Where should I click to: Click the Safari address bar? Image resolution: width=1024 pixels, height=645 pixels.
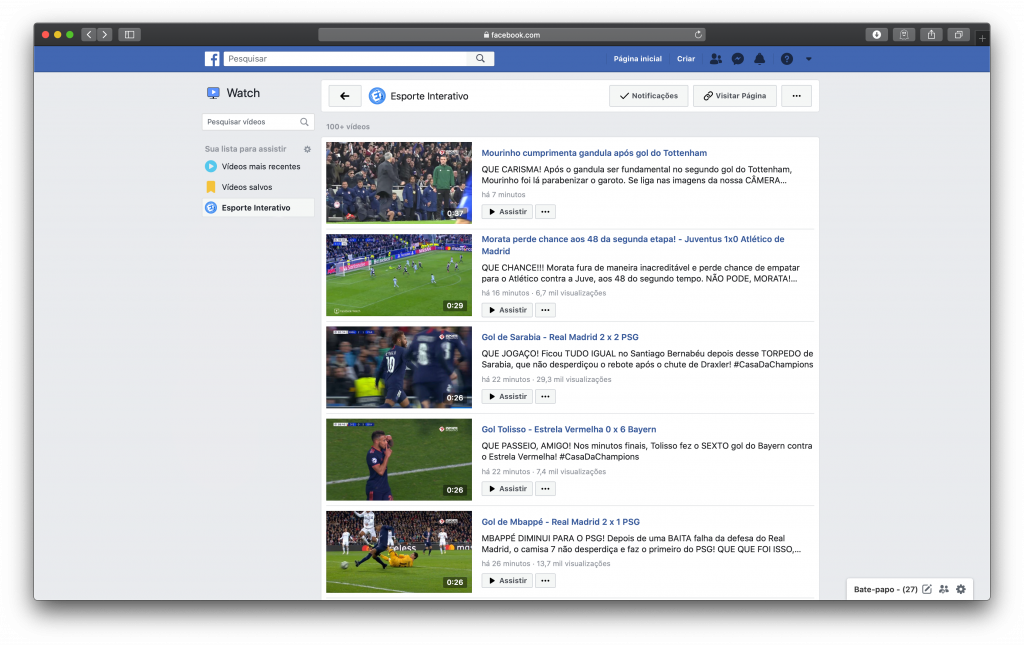tap(511, 35)
